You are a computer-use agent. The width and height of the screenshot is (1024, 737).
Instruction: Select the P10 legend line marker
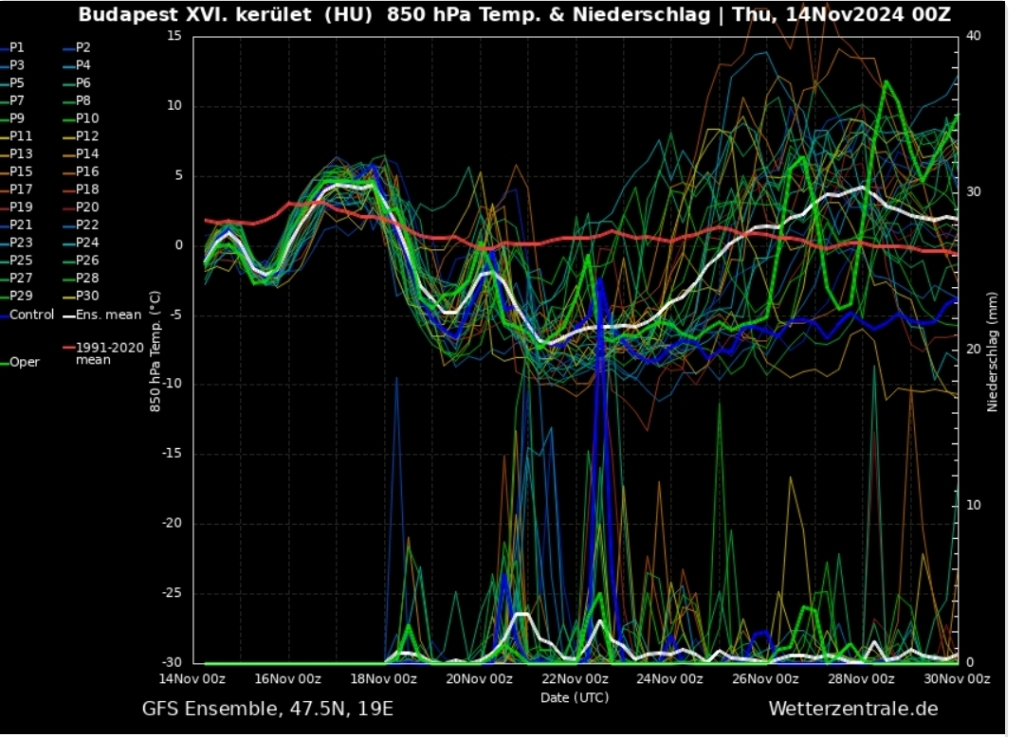point(67,118)
